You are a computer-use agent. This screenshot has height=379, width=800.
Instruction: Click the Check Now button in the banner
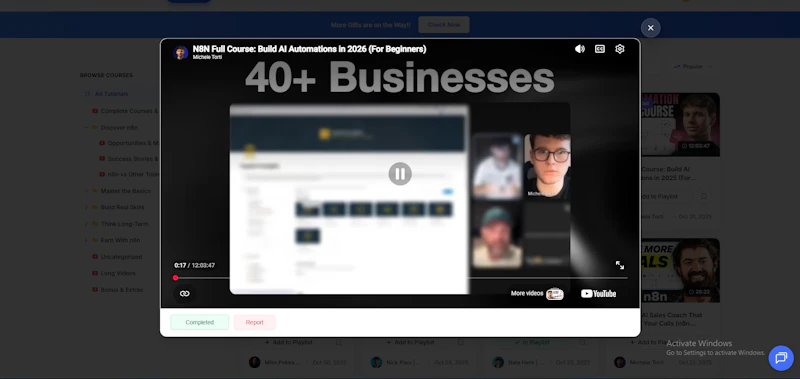pos(444,24)
